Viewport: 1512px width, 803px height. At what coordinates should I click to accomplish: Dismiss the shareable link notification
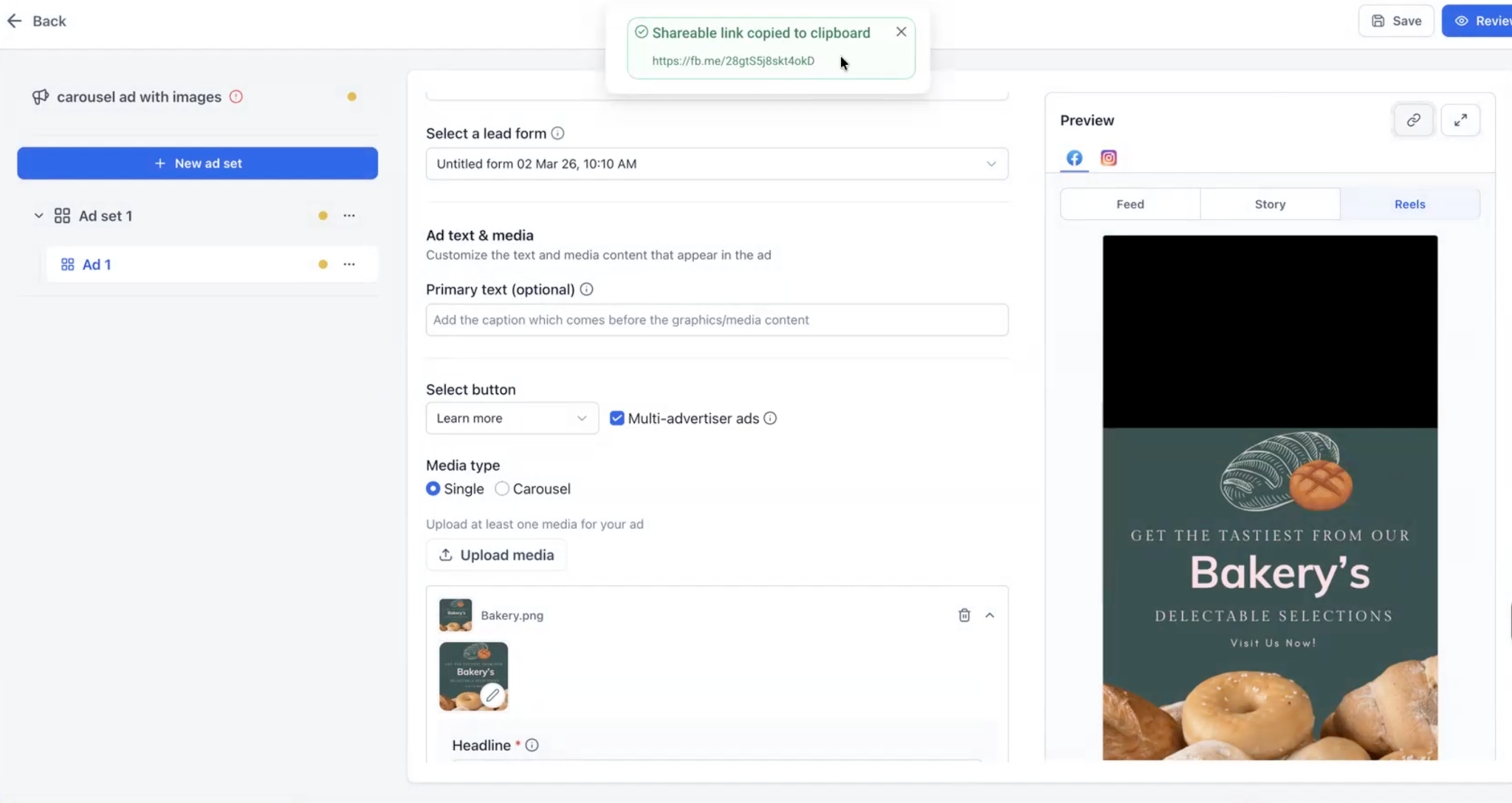901,32
